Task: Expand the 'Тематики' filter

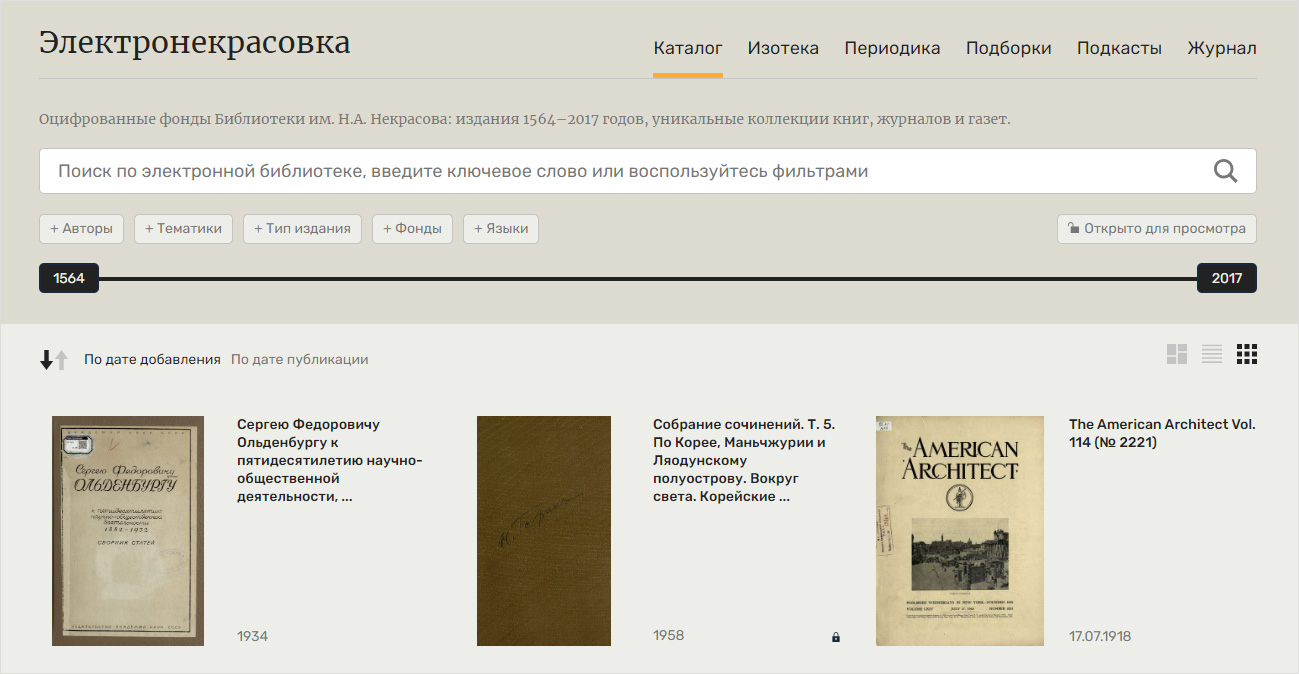Action: click(183, 229)
